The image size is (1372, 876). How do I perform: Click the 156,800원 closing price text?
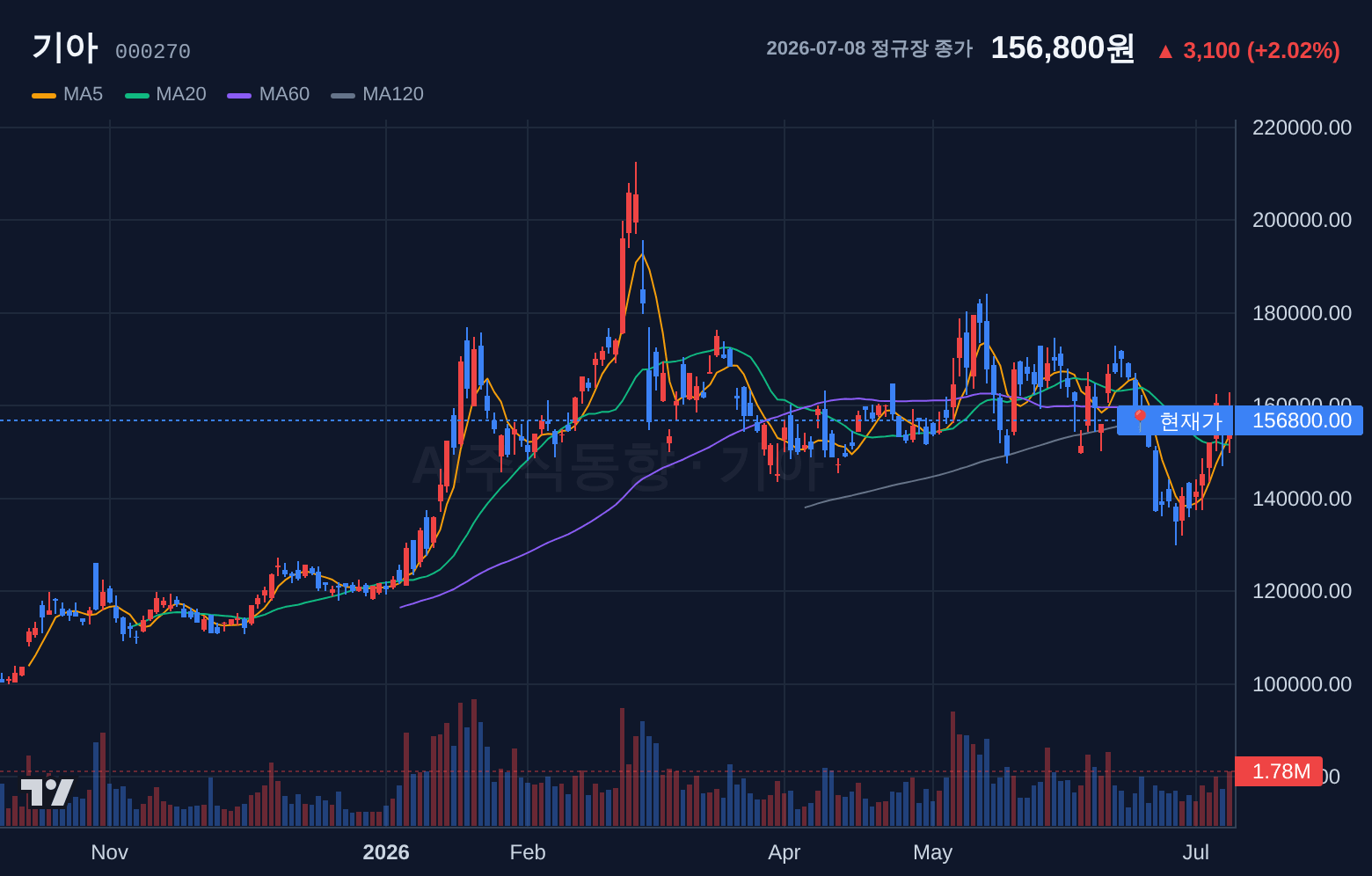(x=1062, y=48)
